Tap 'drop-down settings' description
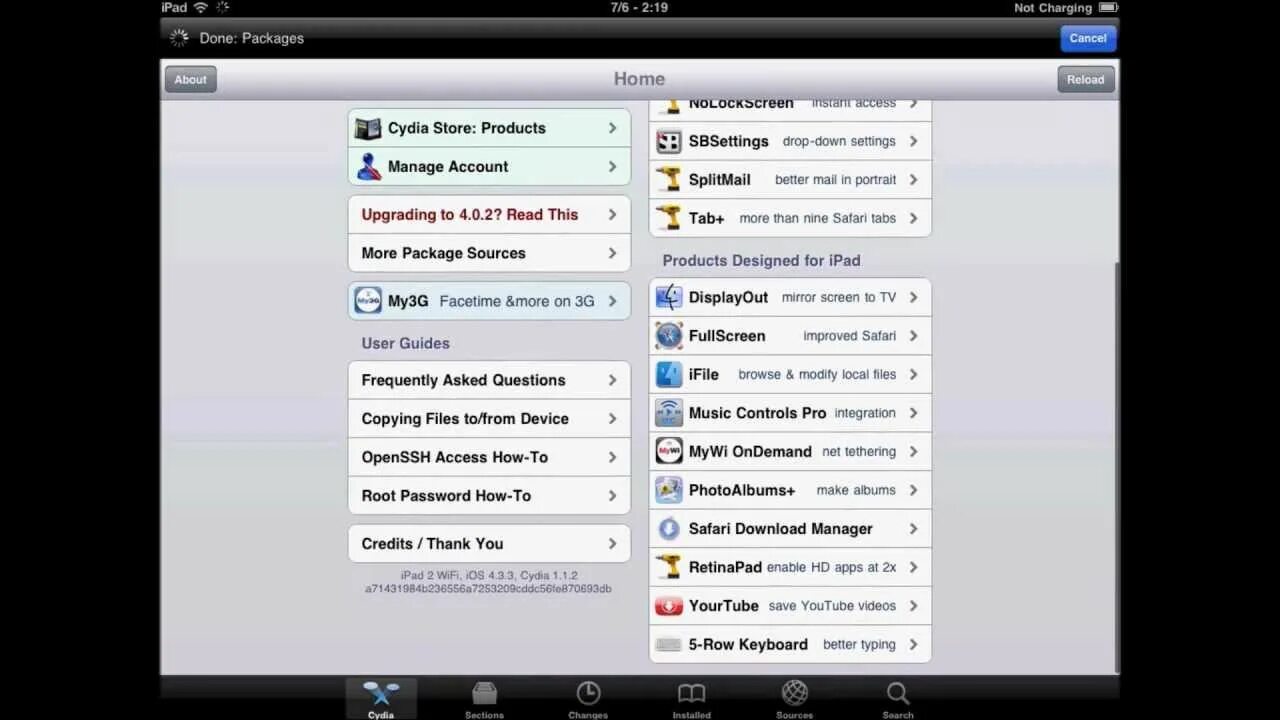 pyautogui.click(x=839, y=141)
